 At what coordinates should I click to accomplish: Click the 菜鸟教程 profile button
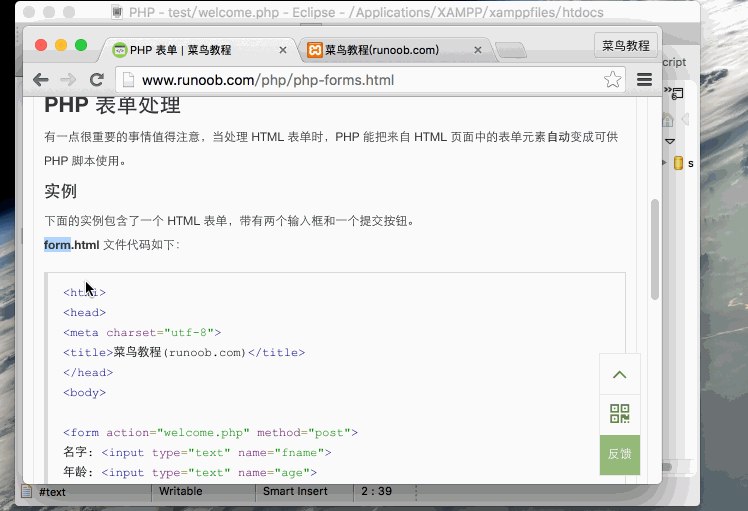click(625, 46)
